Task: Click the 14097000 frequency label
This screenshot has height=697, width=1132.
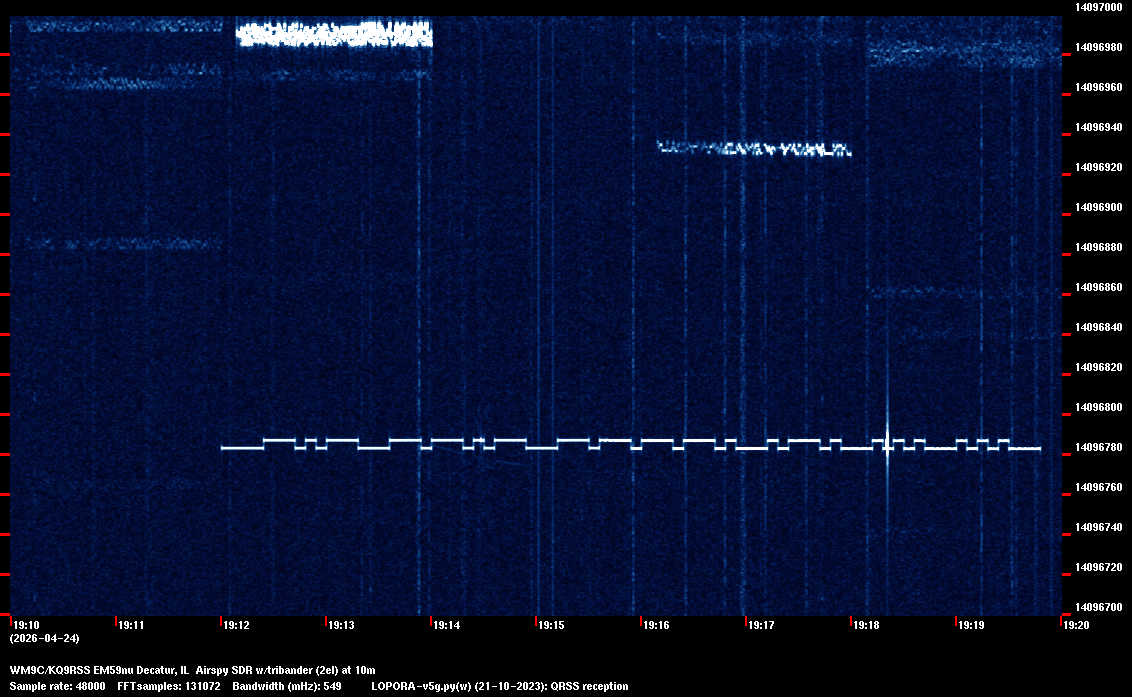Action: point(1098,7)
